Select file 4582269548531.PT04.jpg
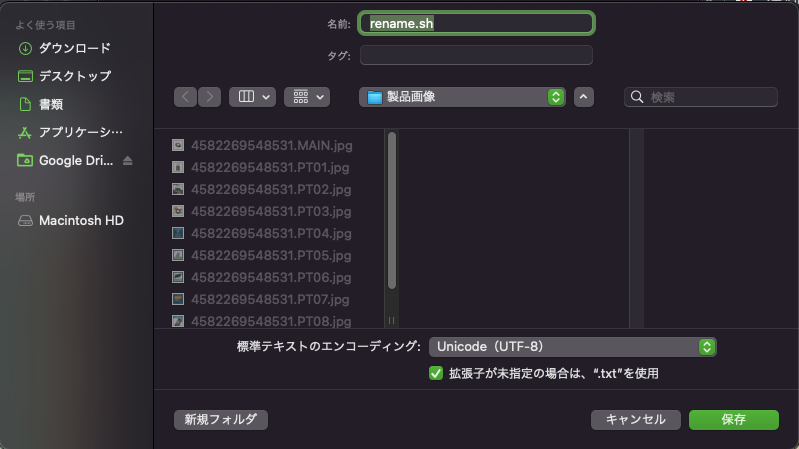Screen dimensions: 799x449 [x=271, y=233]
